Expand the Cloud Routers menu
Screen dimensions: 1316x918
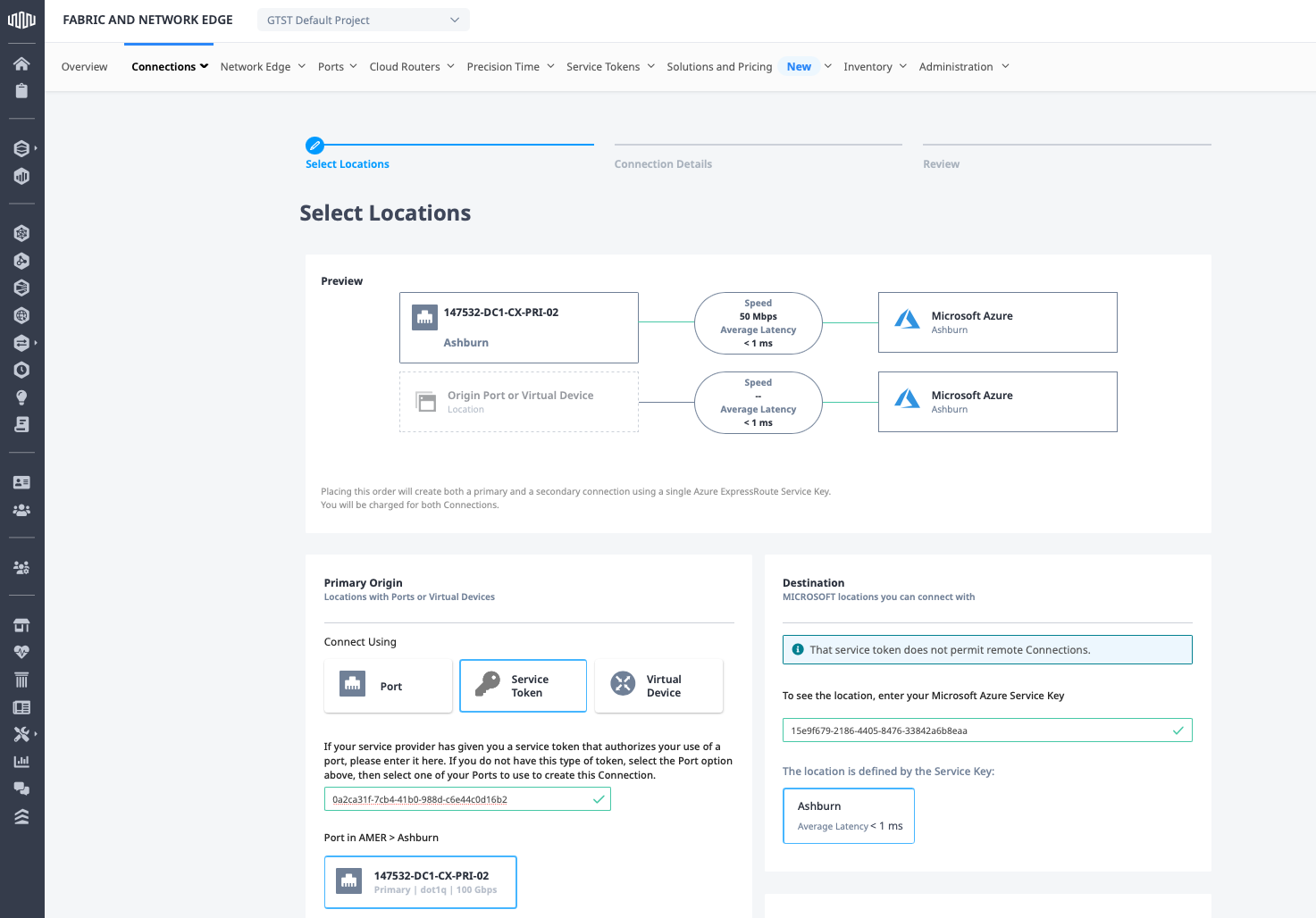click(x=412, y=66)
